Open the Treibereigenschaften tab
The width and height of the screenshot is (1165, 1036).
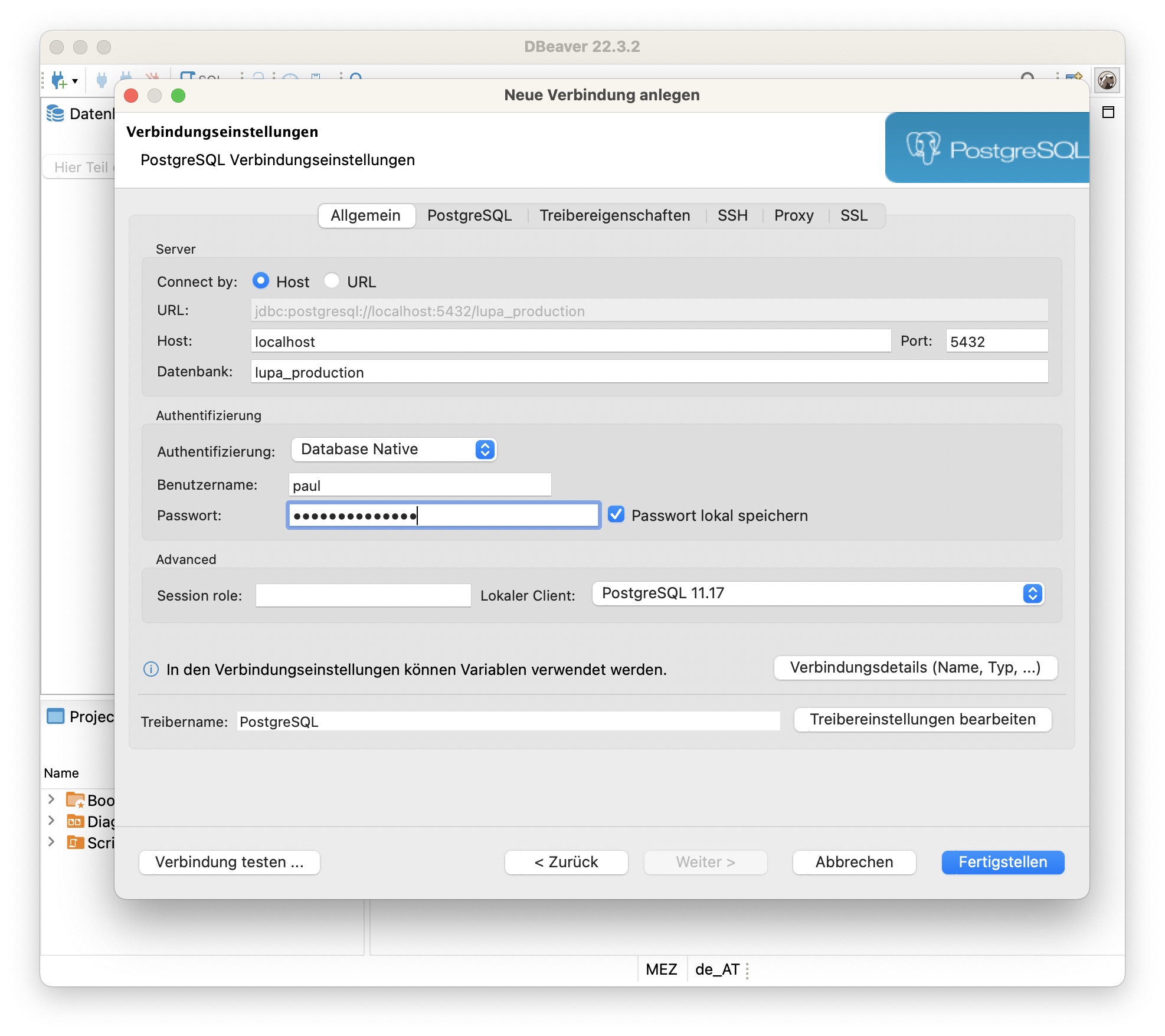(x=614, y=215)
